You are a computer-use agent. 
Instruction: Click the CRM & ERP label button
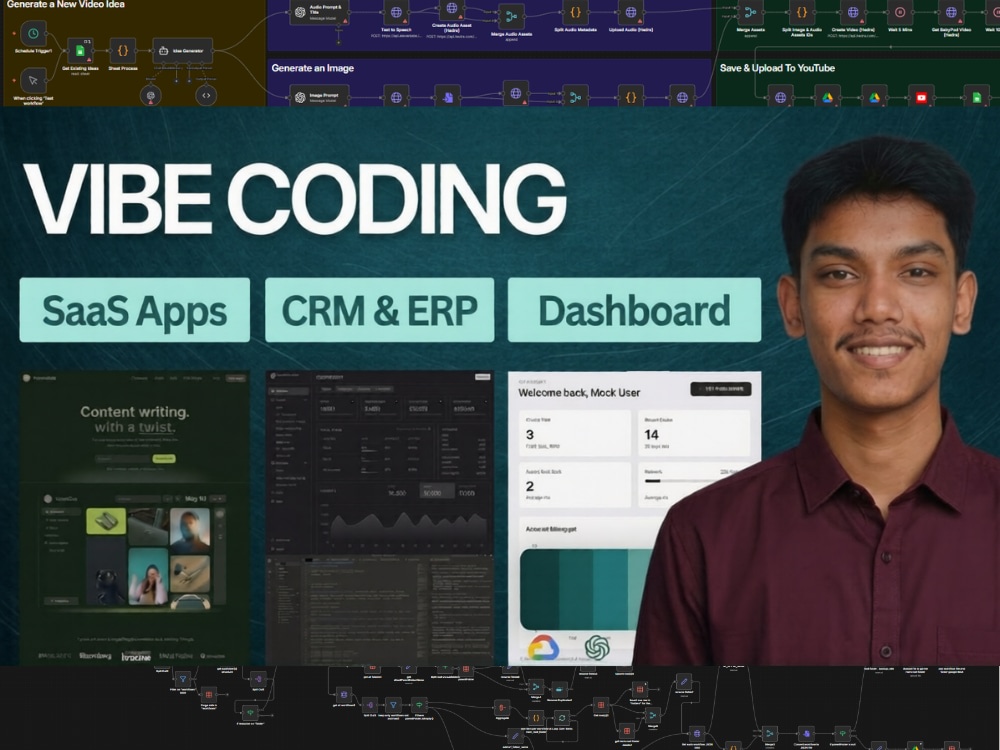pyautogui.click(x=379, y=310)
